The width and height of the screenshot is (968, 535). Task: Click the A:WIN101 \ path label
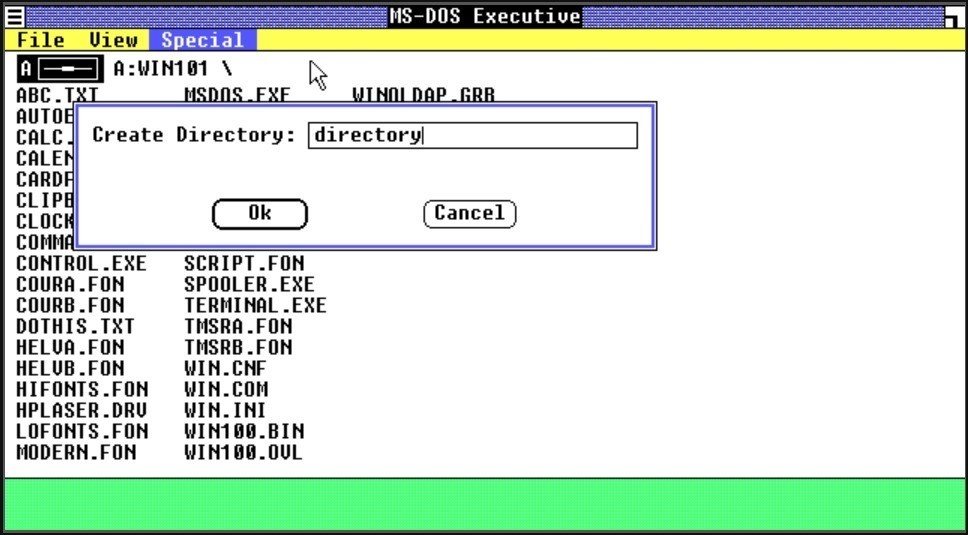pos(173,68)
